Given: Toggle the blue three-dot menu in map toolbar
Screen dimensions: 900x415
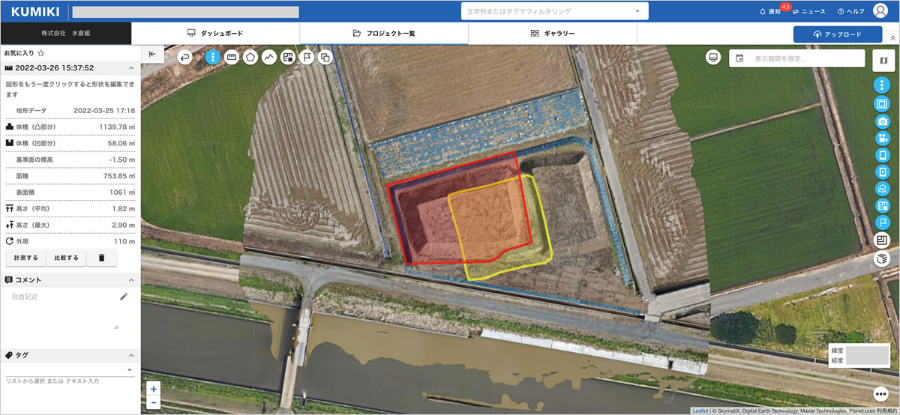Looking at the screenshot, I should [212, 57].
